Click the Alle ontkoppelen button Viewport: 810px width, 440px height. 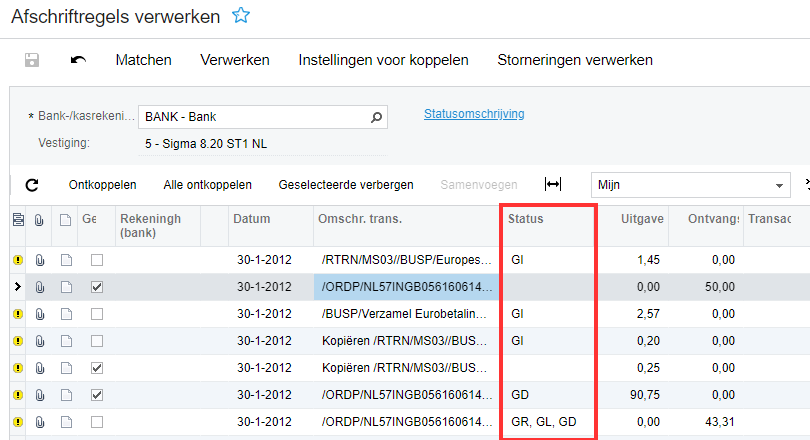point(208,185)
